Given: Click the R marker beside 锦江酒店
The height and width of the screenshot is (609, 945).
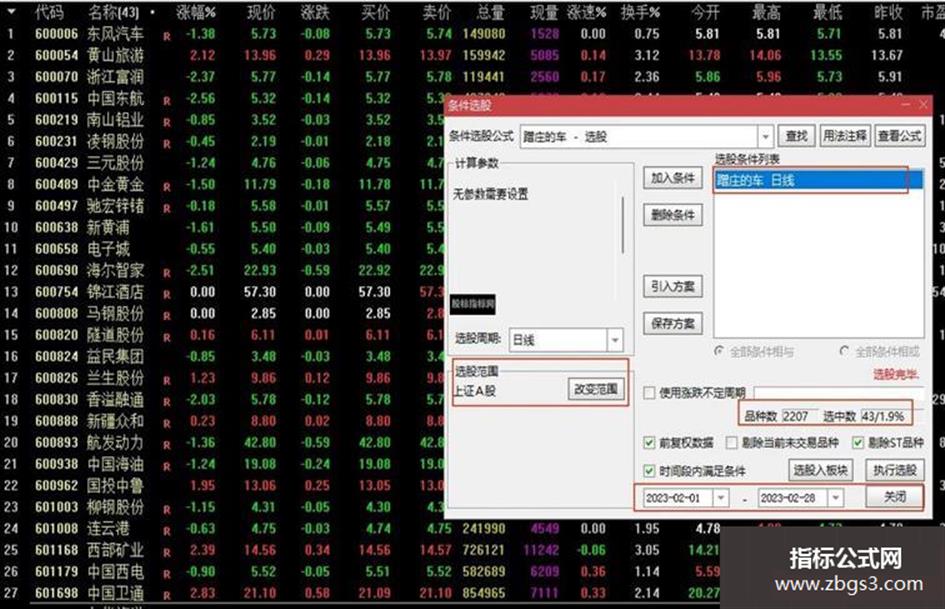Looking at the screenshot, I should [167, 295].
